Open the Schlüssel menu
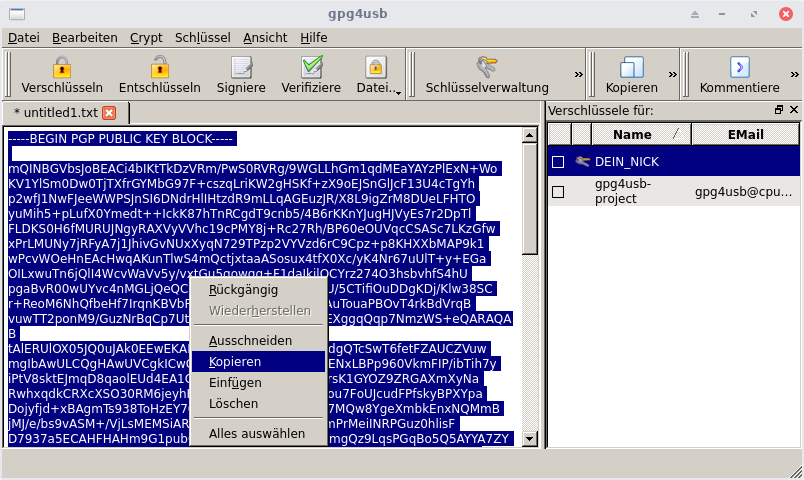The height and width of the screenshot is (480, 804). (203, 38)
